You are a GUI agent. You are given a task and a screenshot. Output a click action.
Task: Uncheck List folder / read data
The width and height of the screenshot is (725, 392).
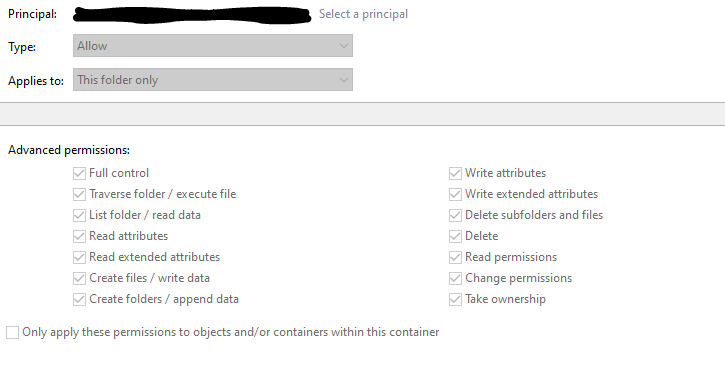pyautogui.click(x=79, y=215)
